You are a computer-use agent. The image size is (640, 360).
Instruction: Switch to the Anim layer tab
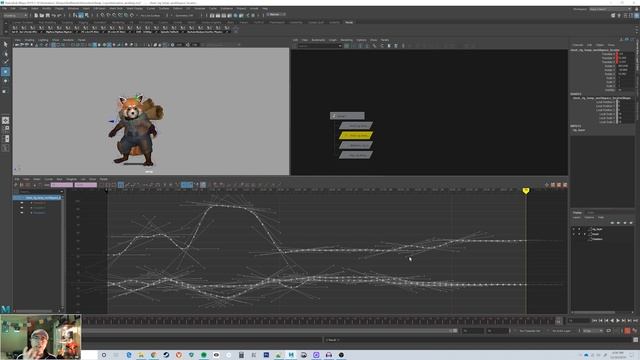tap(590, 213)
